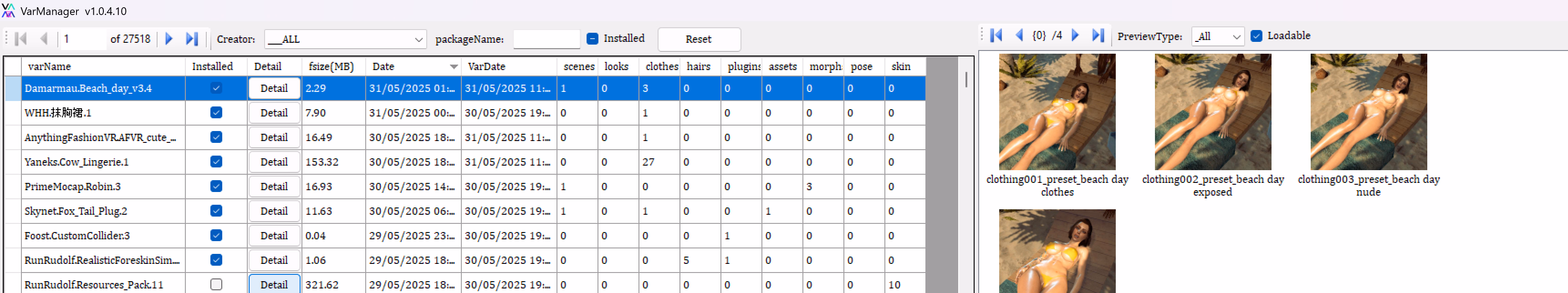
Task: Toggle the Loadable checkbox
Action: pyautogui.click(x=1256, y=36)
